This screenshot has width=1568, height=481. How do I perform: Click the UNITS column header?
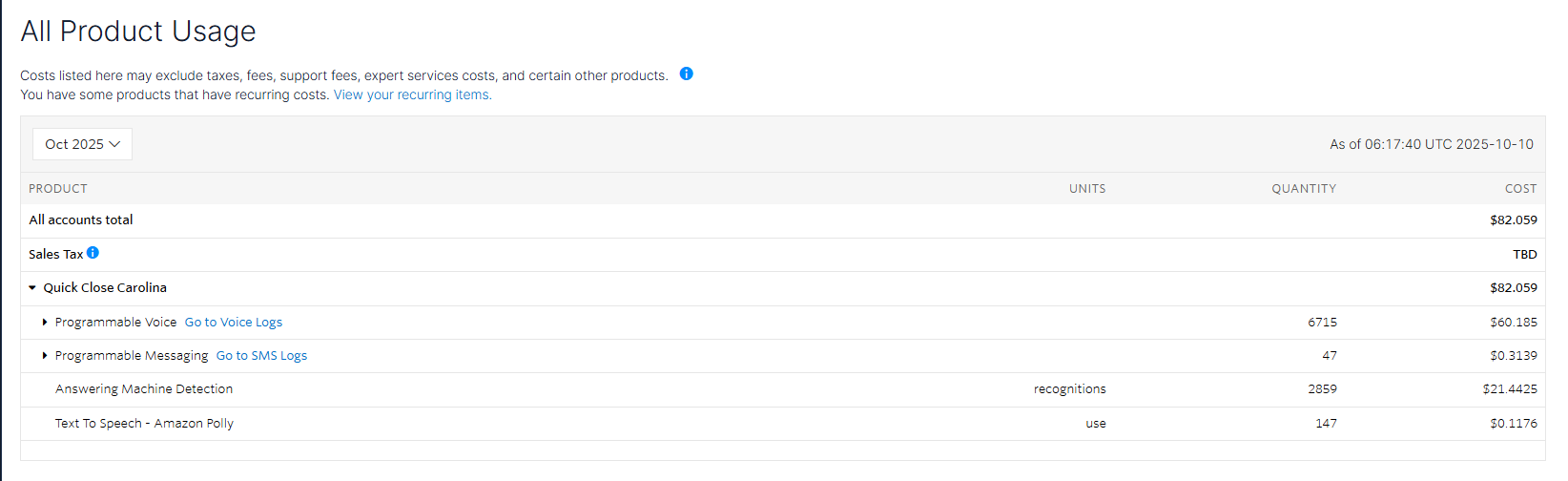(x=1087, y=189)
